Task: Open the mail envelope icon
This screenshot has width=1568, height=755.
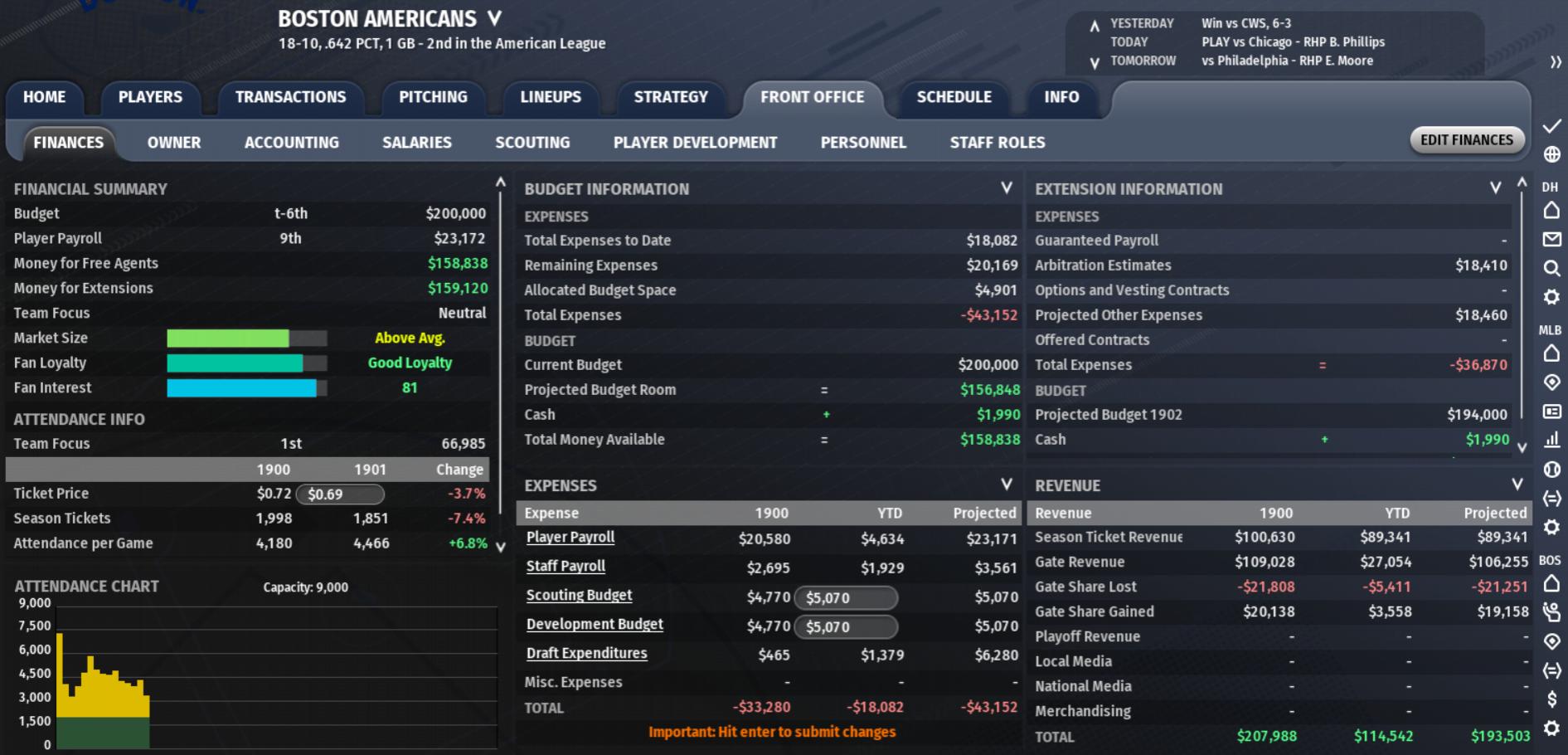Action: (x=1551, y=240)
